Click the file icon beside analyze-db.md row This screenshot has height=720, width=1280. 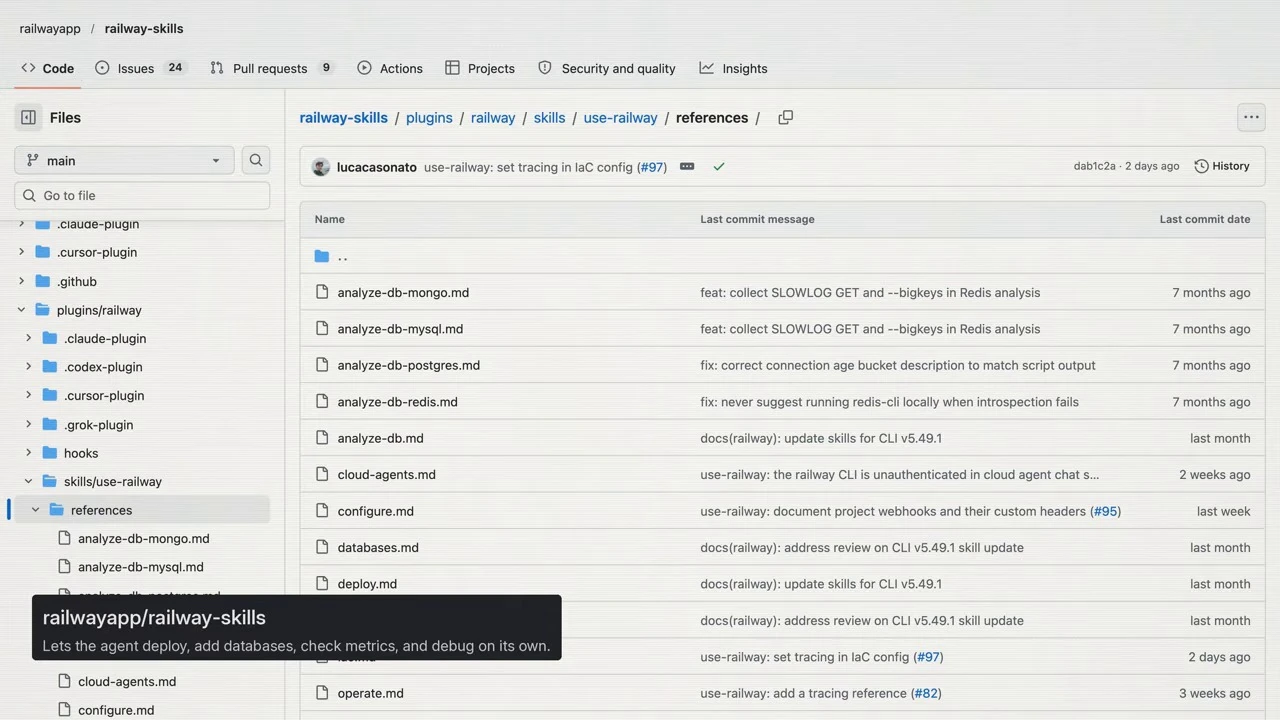(322, 438)
